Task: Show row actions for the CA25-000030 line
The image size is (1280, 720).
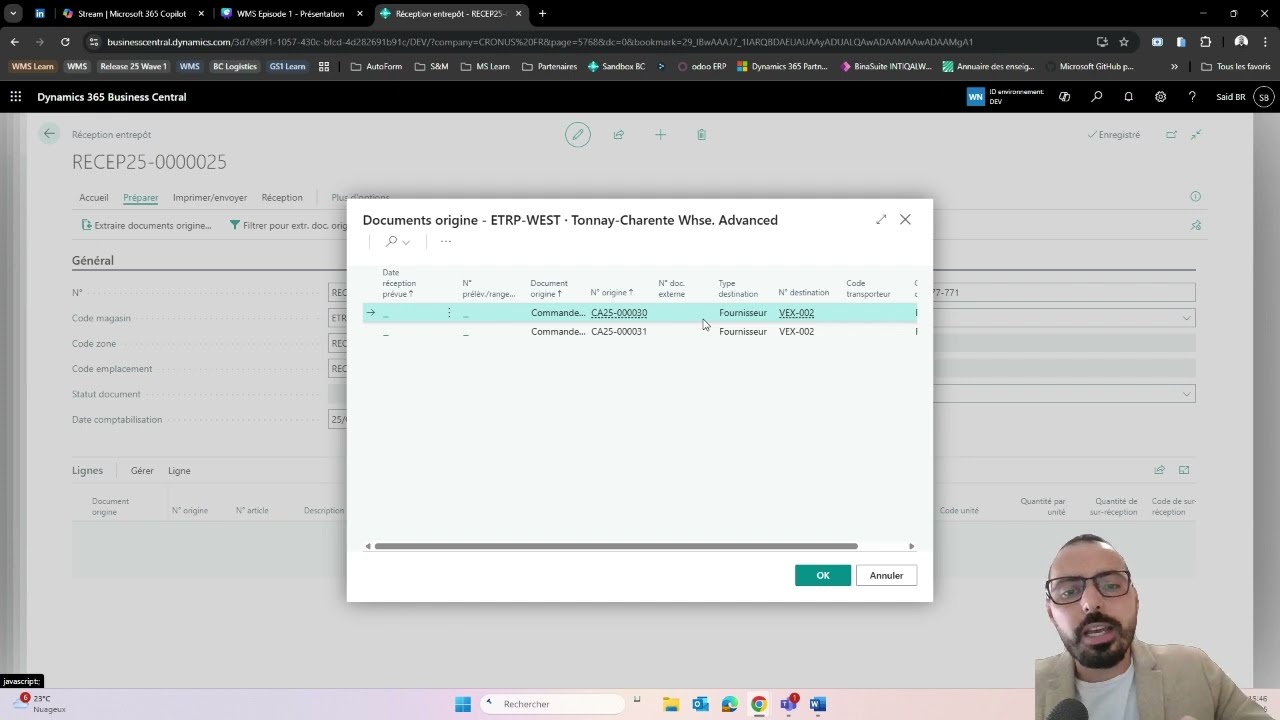Action: 448,313
